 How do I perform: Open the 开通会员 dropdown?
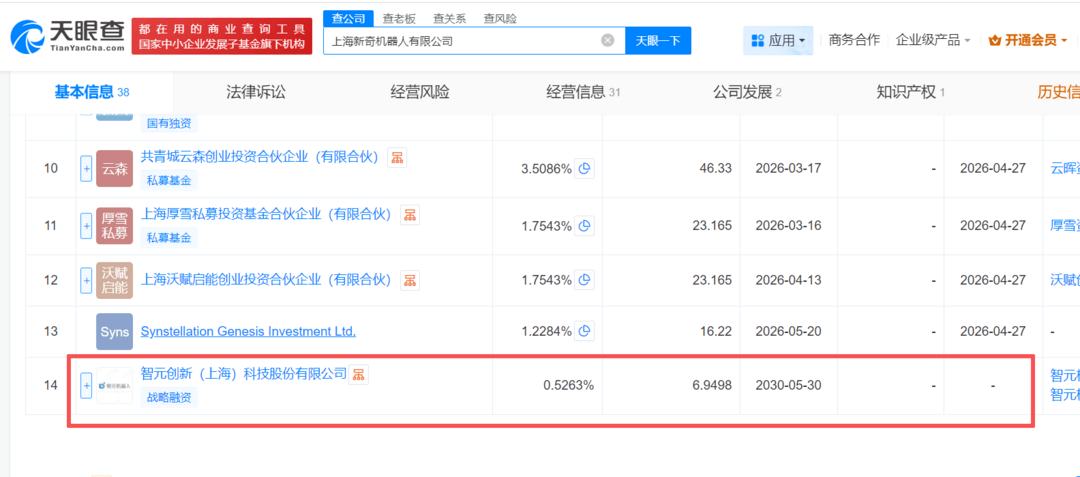coord(1028,41)
